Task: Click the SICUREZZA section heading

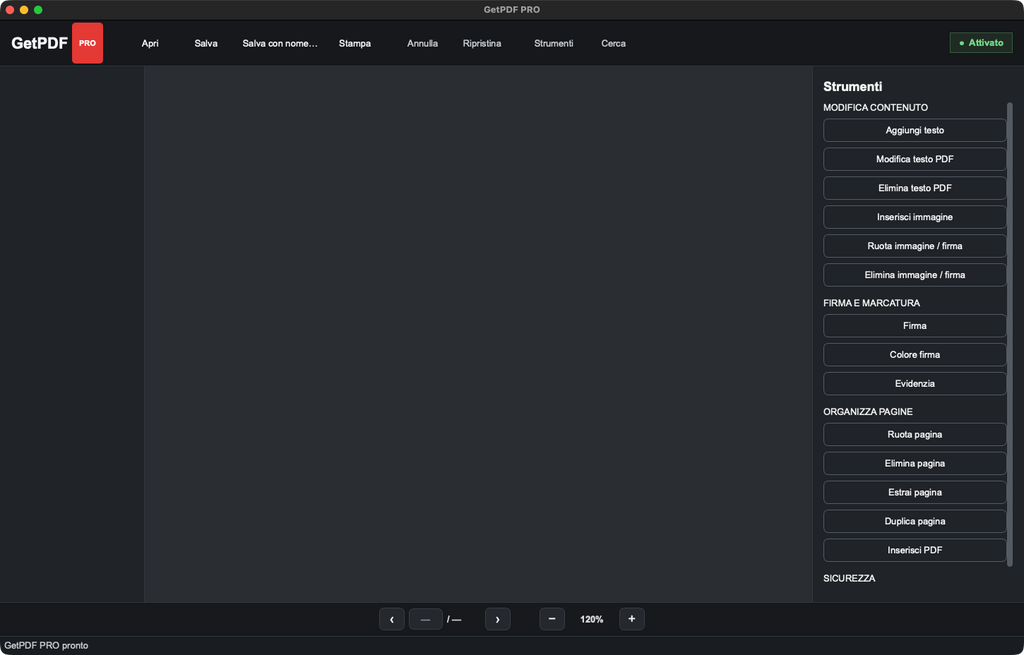Action: (x=849, y=578)
